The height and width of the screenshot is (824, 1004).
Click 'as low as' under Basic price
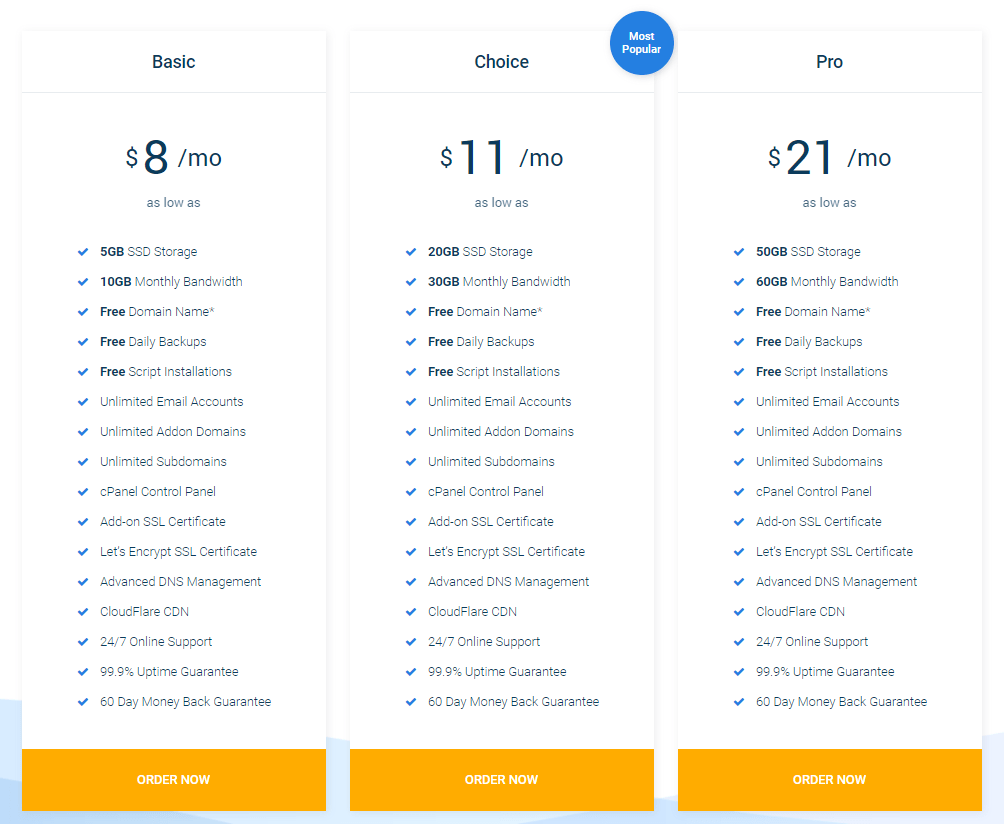174,203
